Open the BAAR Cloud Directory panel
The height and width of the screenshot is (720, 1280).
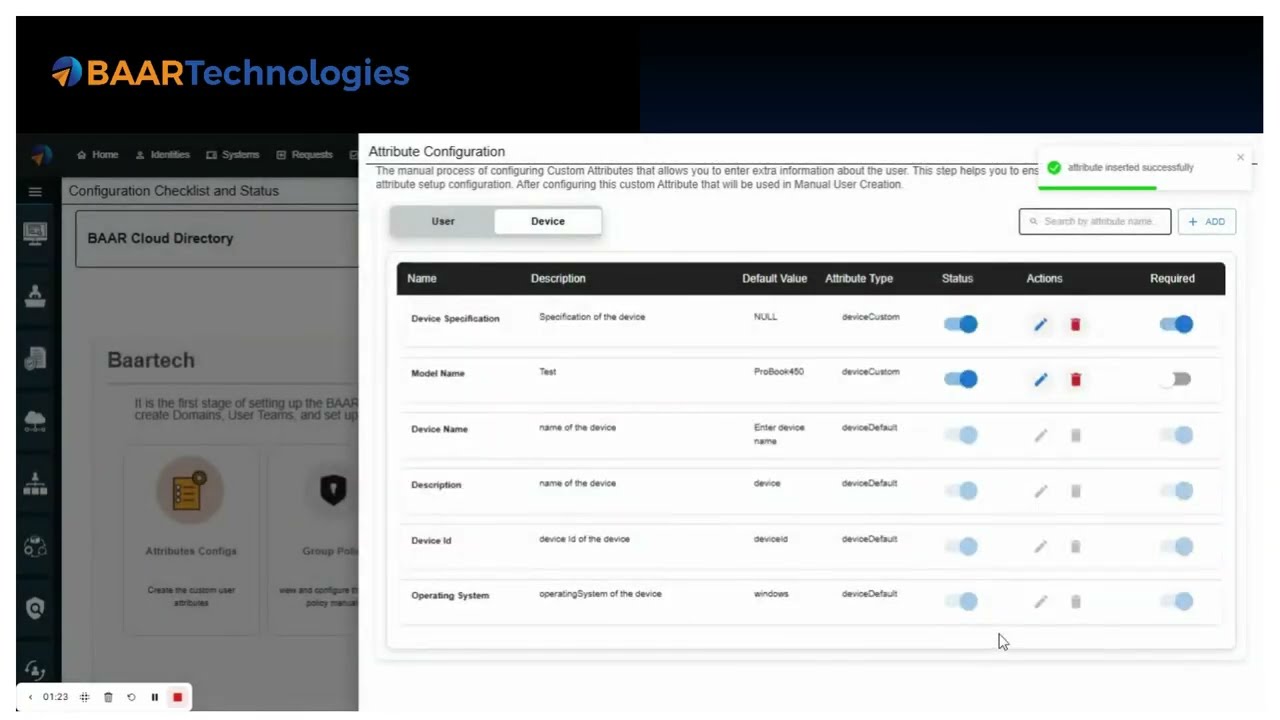(216, 239)
